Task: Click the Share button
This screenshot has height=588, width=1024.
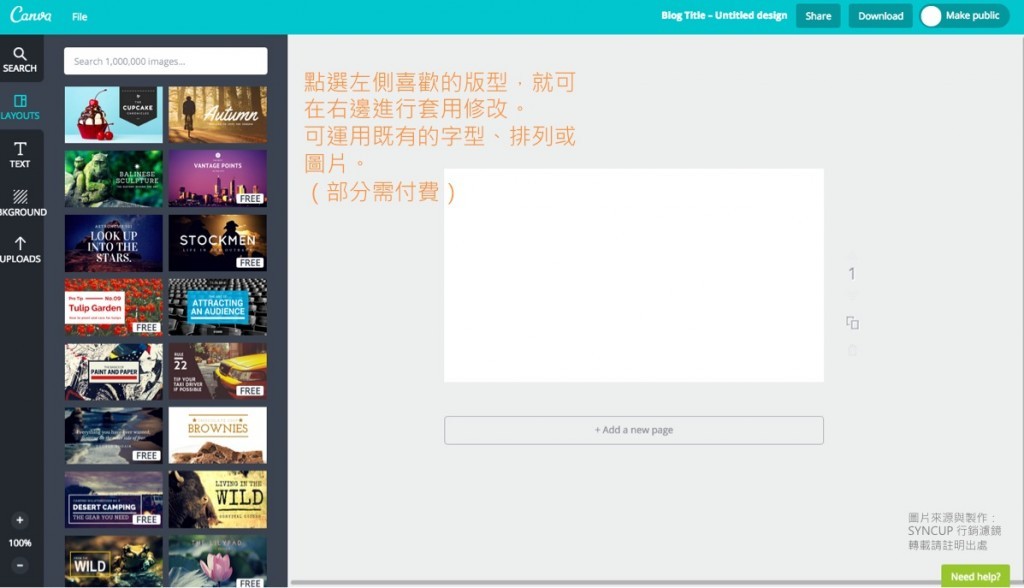Action: click(x=817, y=15)
